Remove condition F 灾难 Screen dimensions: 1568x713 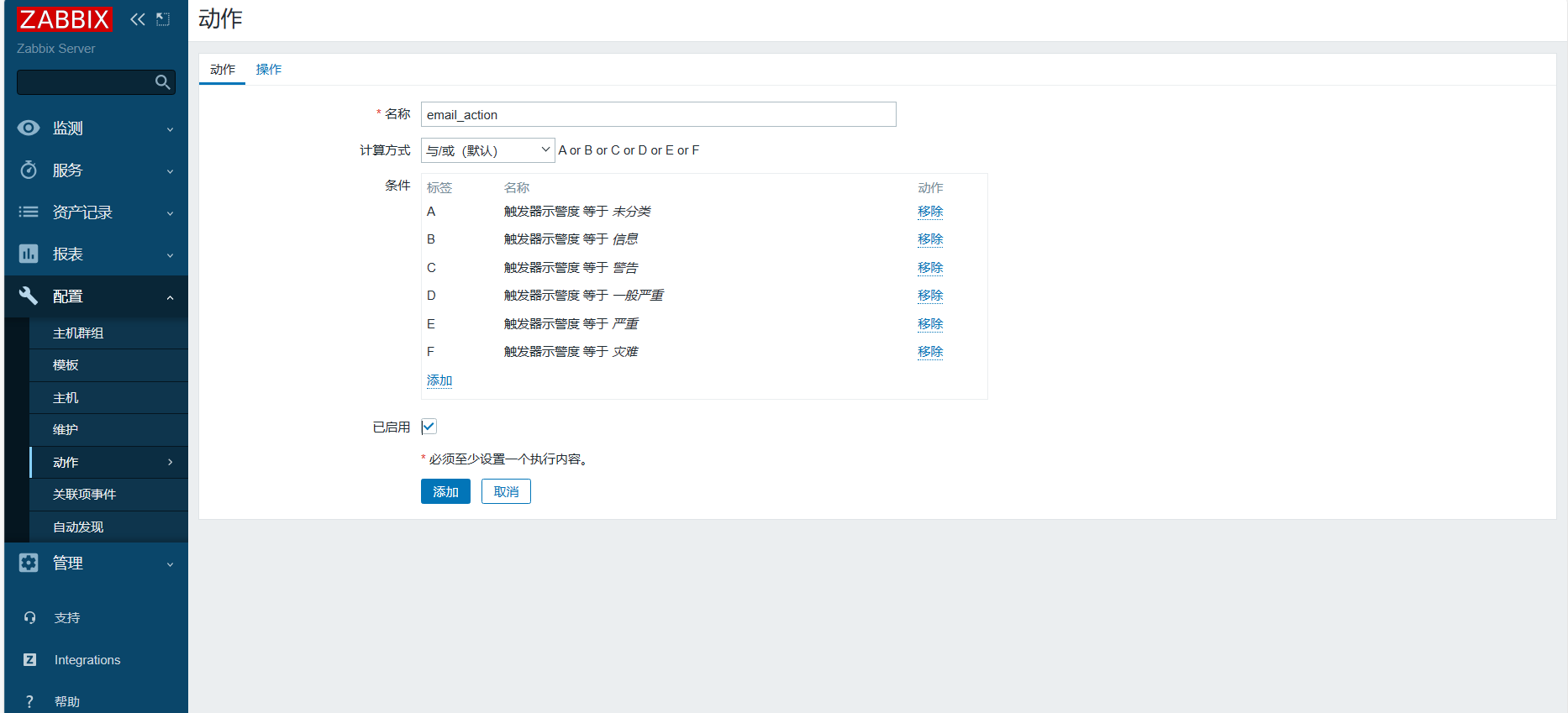930,351
